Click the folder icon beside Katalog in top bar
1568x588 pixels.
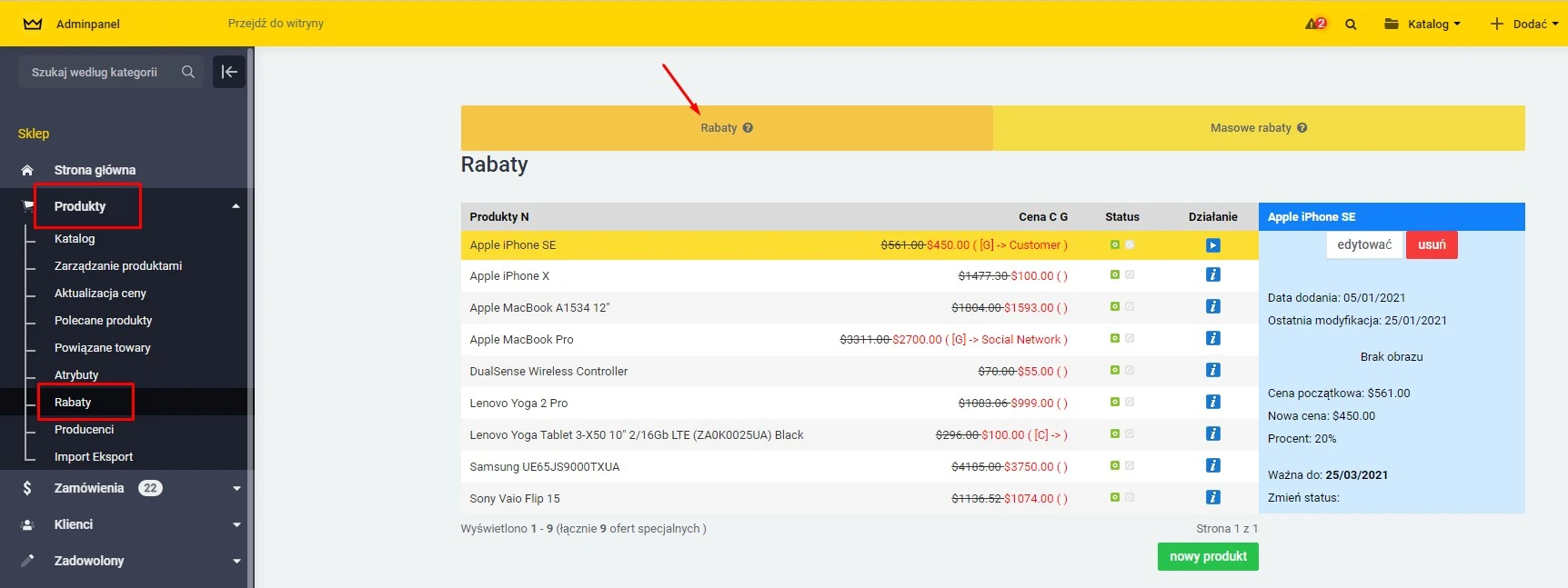[x=1392, y=24]
